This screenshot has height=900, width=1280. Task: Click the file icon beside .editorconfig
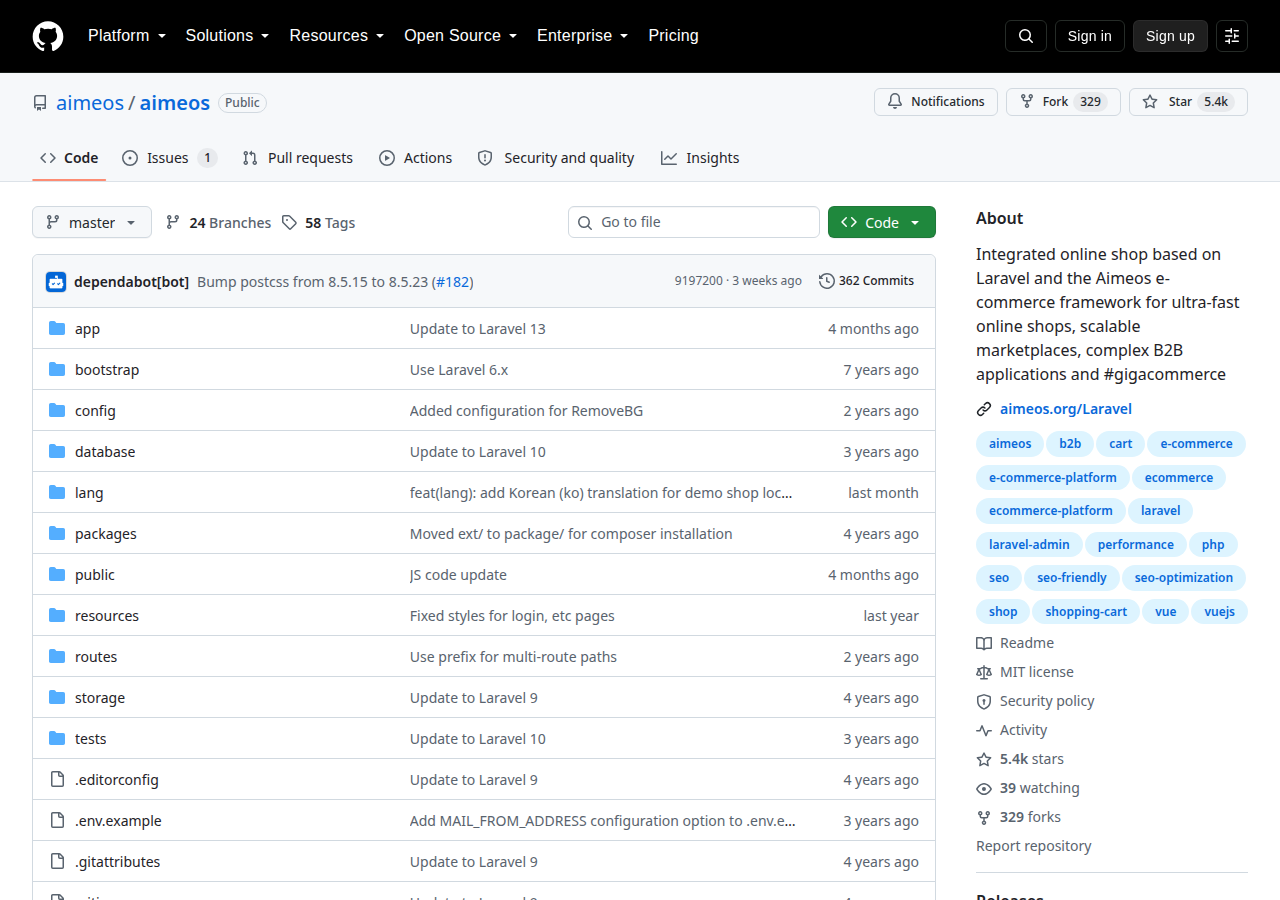[x=57, y=780]
